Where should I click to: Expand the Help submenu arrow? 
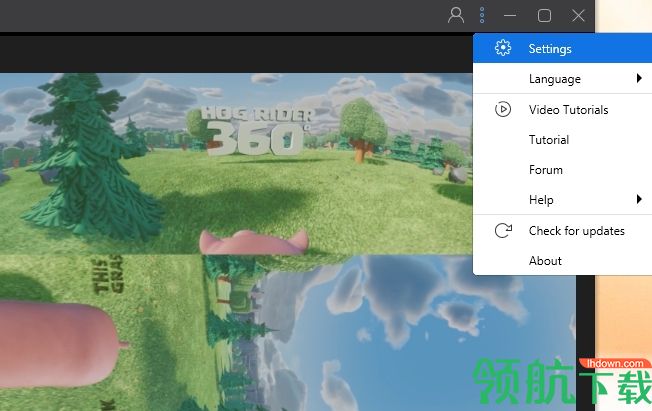(x=639, y=199)
